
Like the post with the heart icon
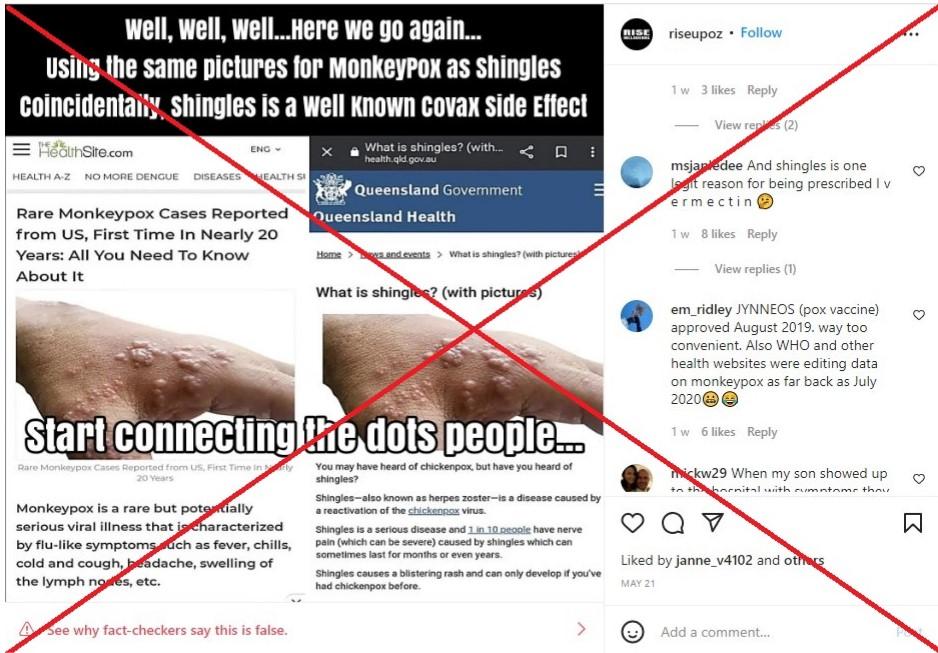coord(632,523)
